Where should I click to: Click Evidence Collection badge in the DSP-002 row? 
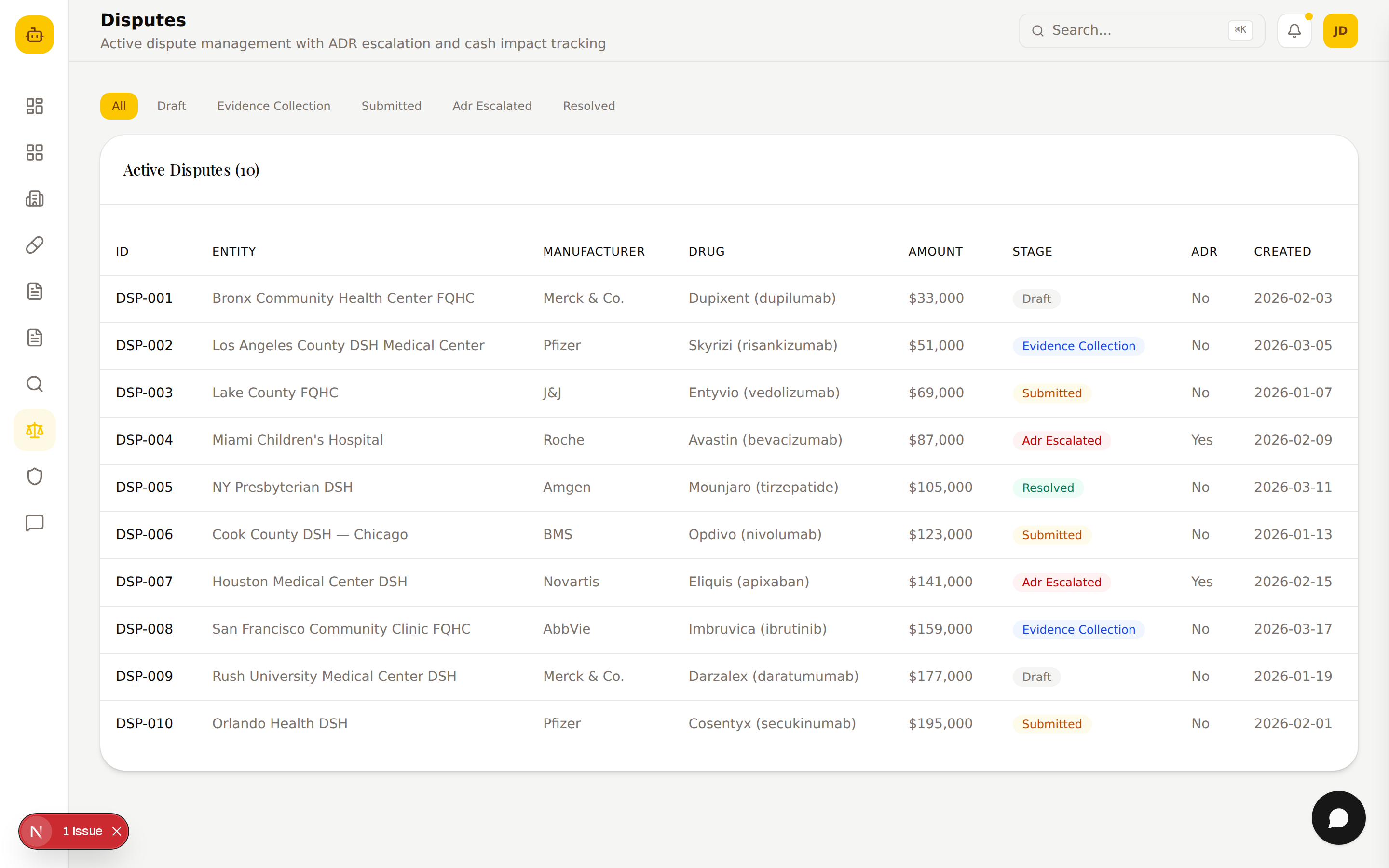pyautogui.click(x=1078, y=346)
